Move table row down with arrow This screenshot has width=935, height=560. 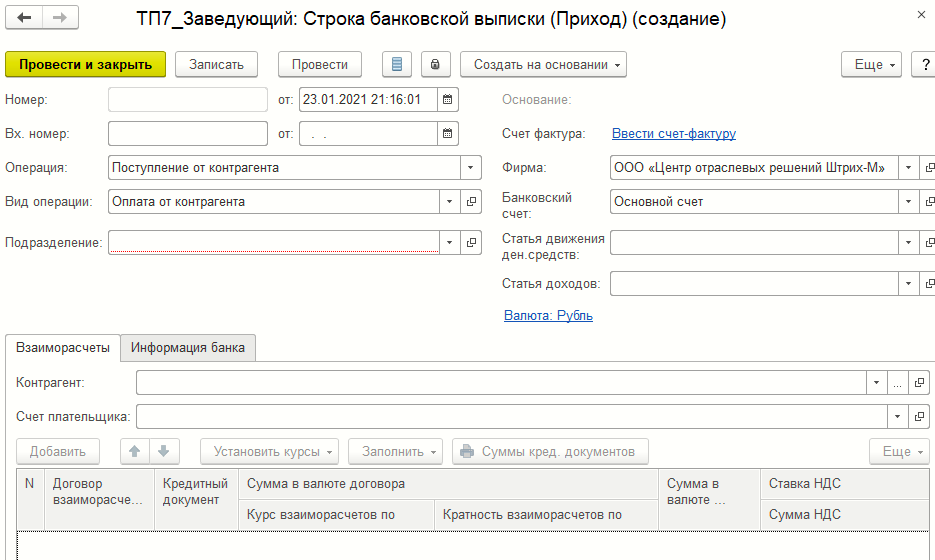pos(165,451)
